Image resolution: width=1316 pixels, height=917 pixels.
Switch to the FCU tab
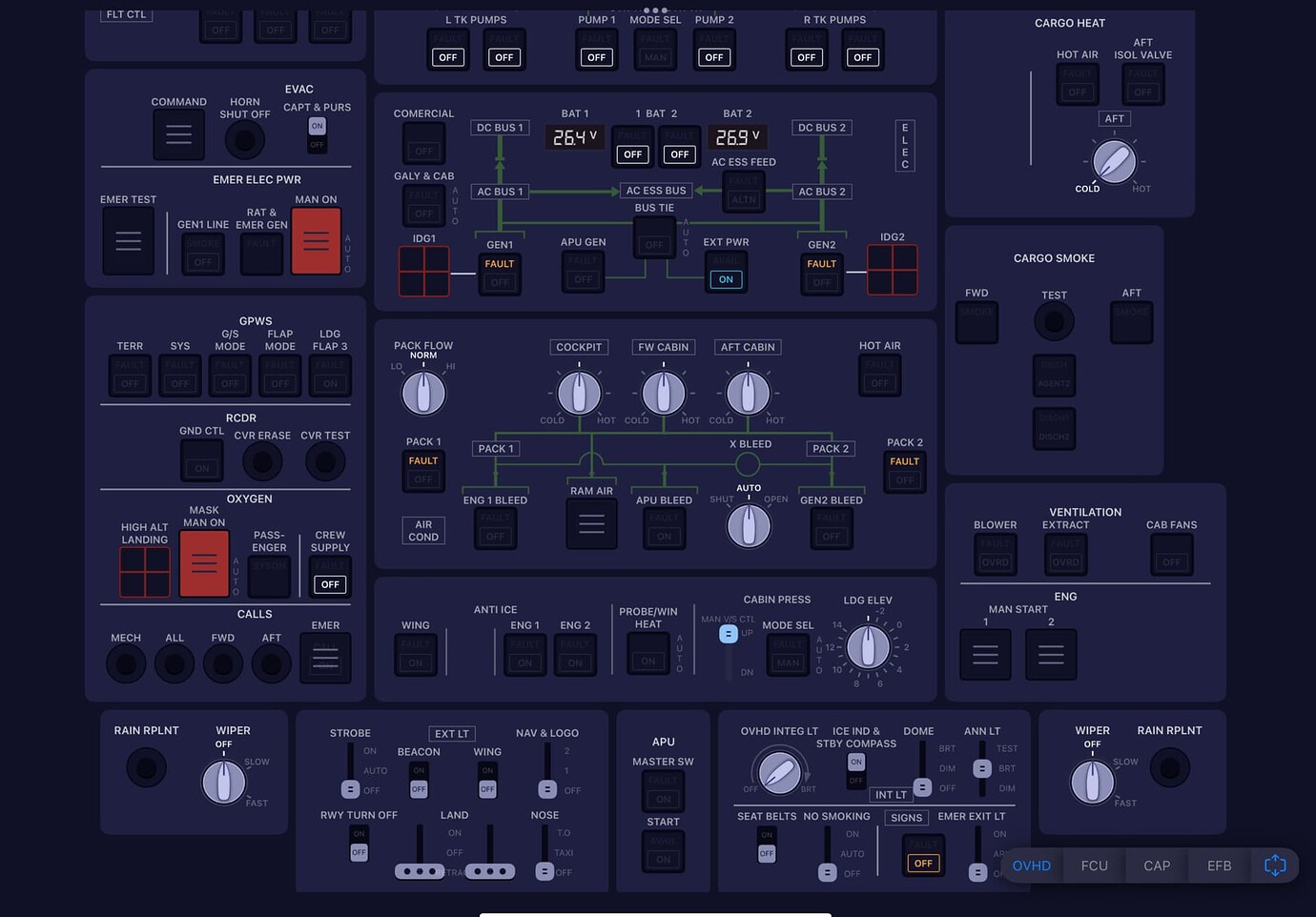(x=1093, y=866)
